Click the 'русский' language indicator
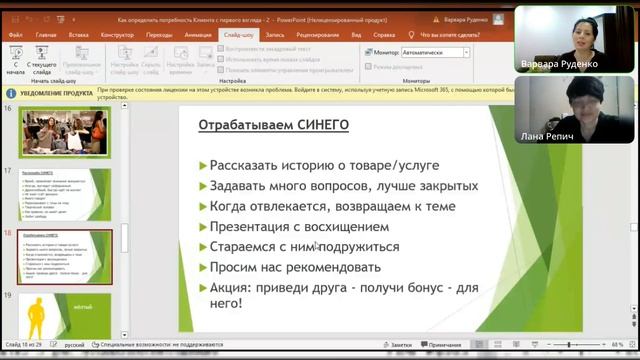This screenshot has width=640, height=360. [74, 345]
